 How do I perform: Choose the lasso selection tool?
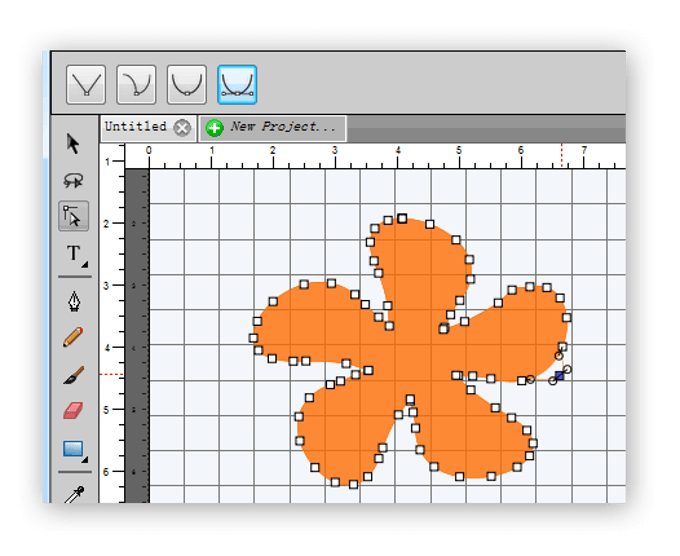[73, 180]
